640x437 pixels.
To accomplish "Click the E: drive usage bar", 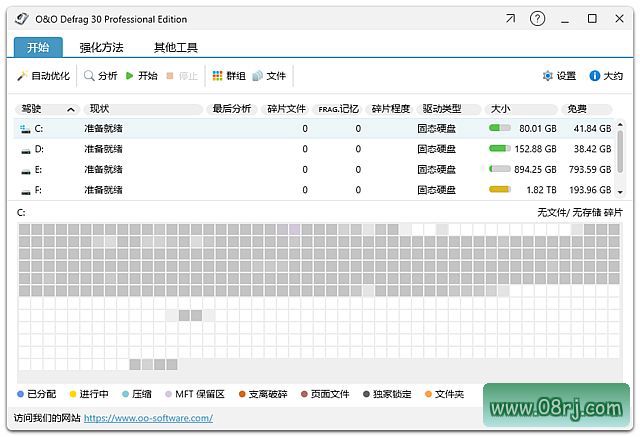I will [500, 169].
